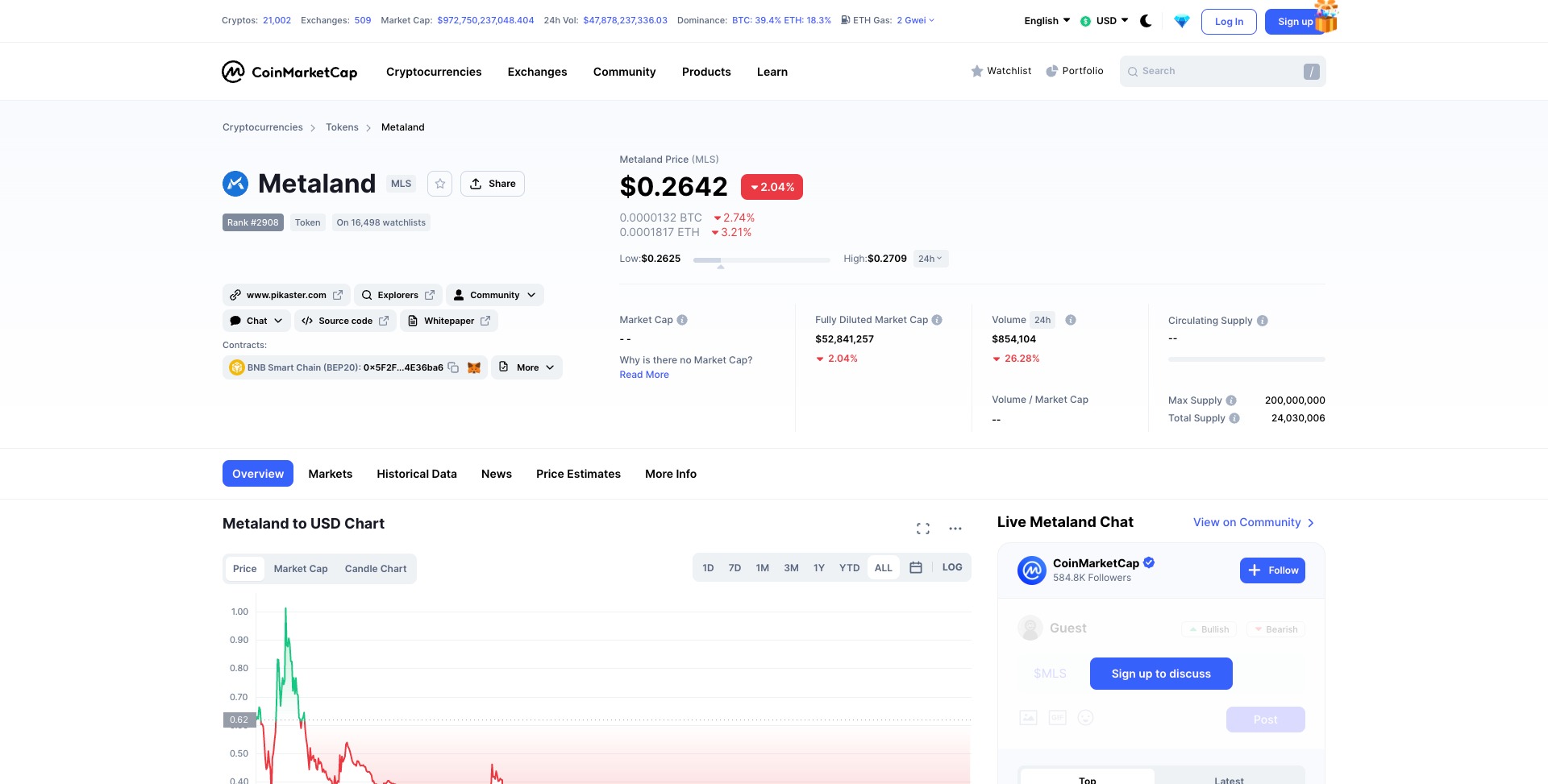The width and height of the screenshot is (1548, 784).
Task: Click the Volume 24h info icon
Action: pyautogui.click(x=1071, y=320)
